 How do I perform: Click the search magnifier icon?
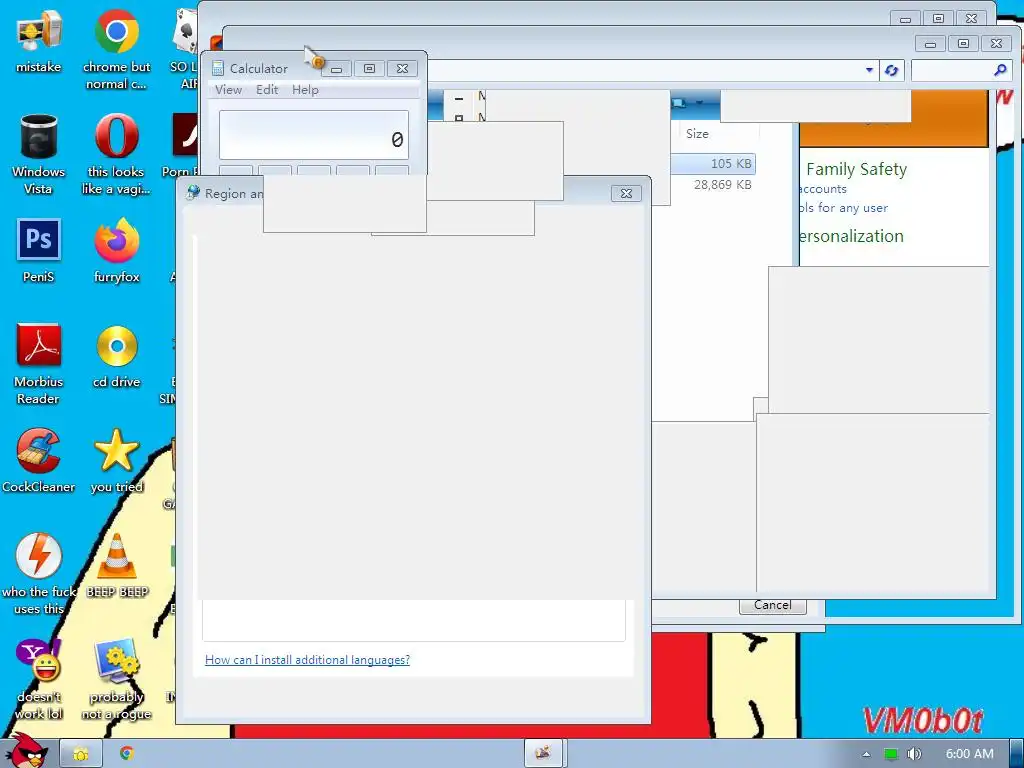tap(1000, 70)
